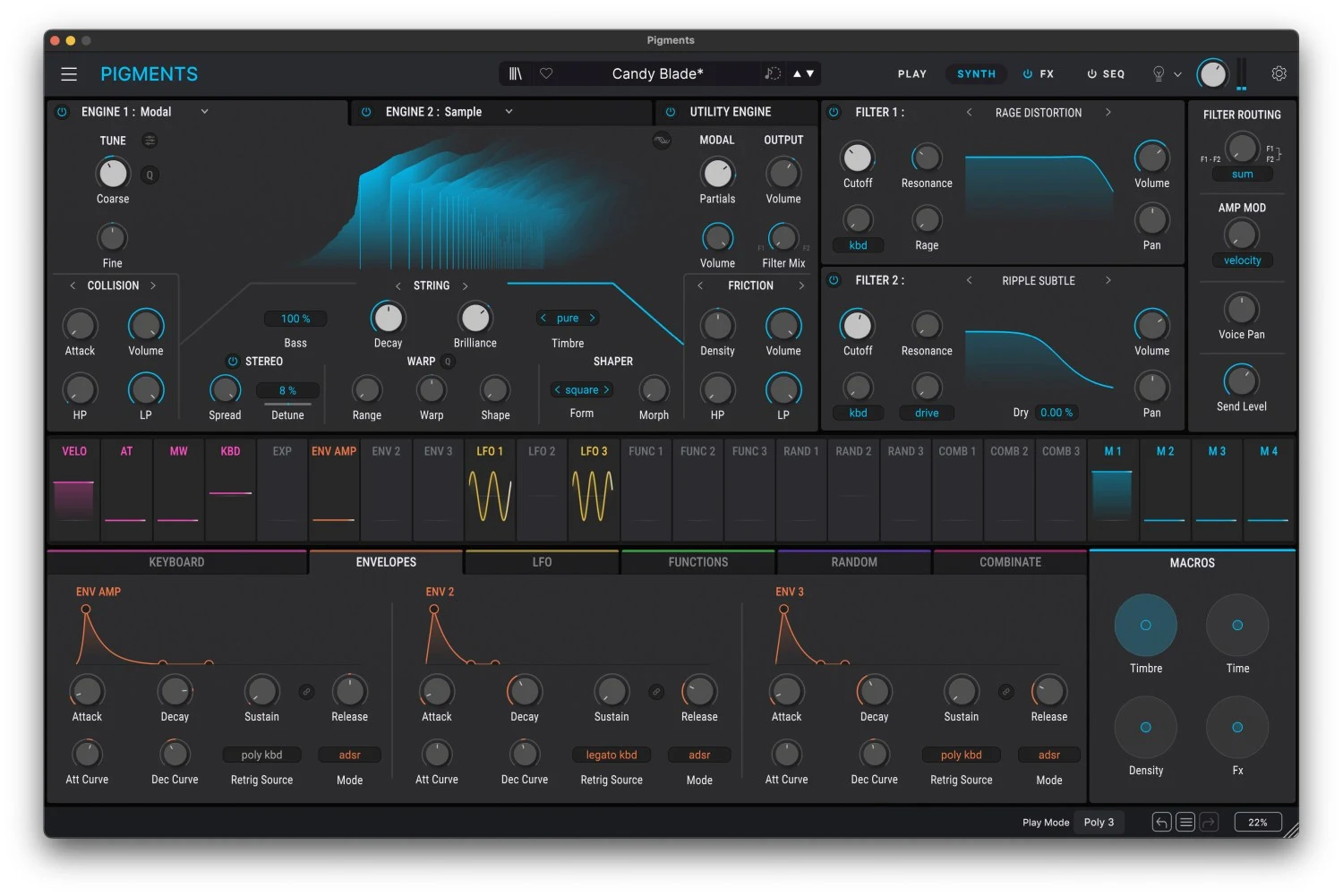This screenshot has height=896, width=1343.
Task: Click the link icon beside ENV 2 Sustain
Action: coord(656,692)
